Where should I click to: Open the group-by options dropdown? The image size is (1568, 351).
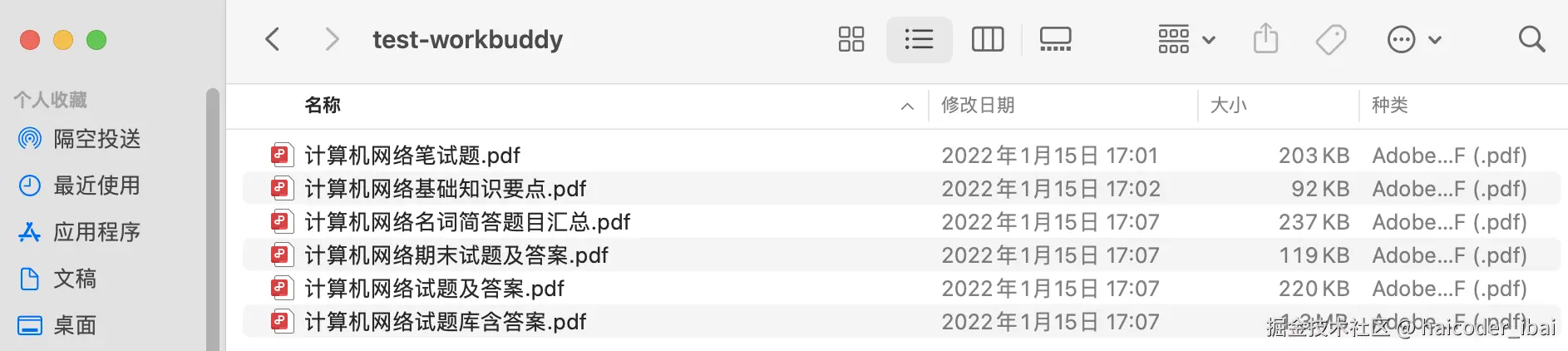(x=1186, y=39)
